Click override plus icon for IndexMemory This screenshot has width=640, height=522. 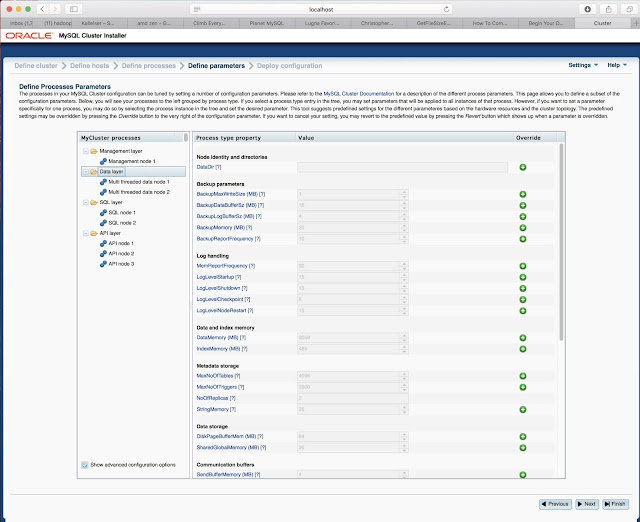[x=522, y=349]
